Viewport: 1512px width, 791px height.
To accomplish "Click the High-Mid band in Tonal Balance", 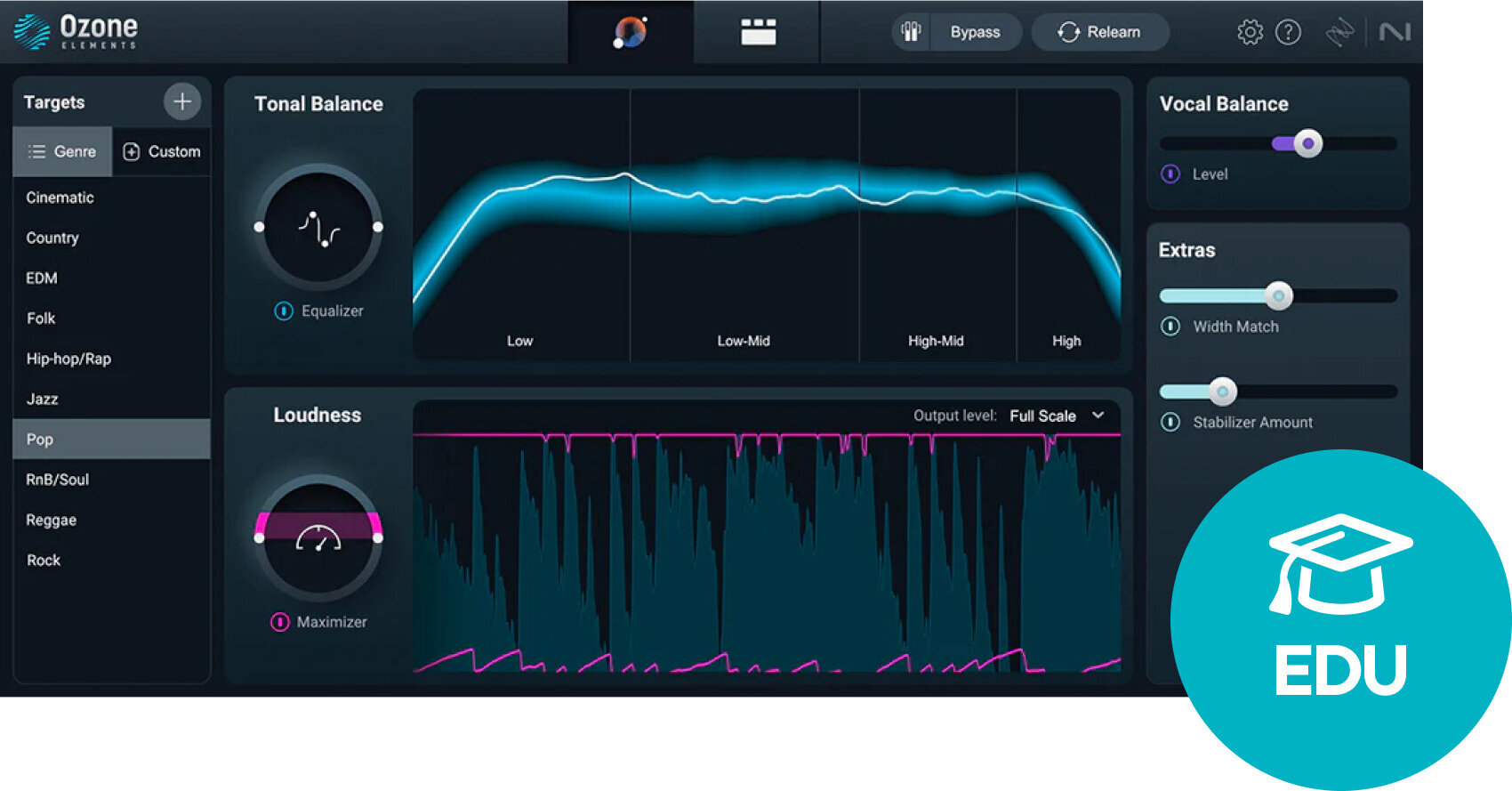I will pos(937,224).
